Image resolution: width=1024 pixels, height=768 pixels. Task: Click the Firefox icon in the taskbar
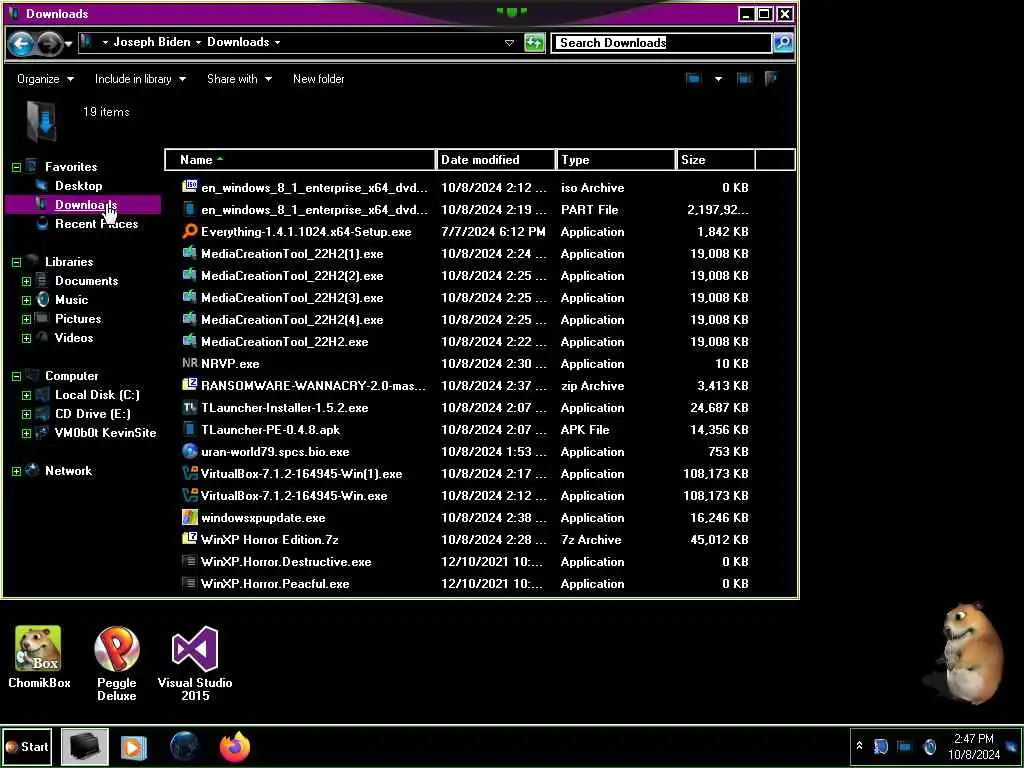coord(235,746)
